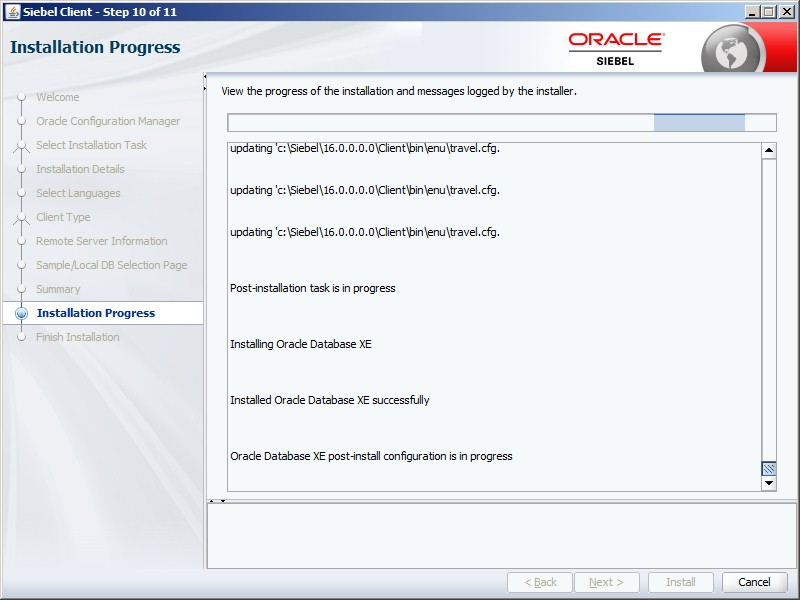Click the scroll-up arrow on the log panel
The height and width of the screenshot is (600, 800).
(x=768, y=151)
